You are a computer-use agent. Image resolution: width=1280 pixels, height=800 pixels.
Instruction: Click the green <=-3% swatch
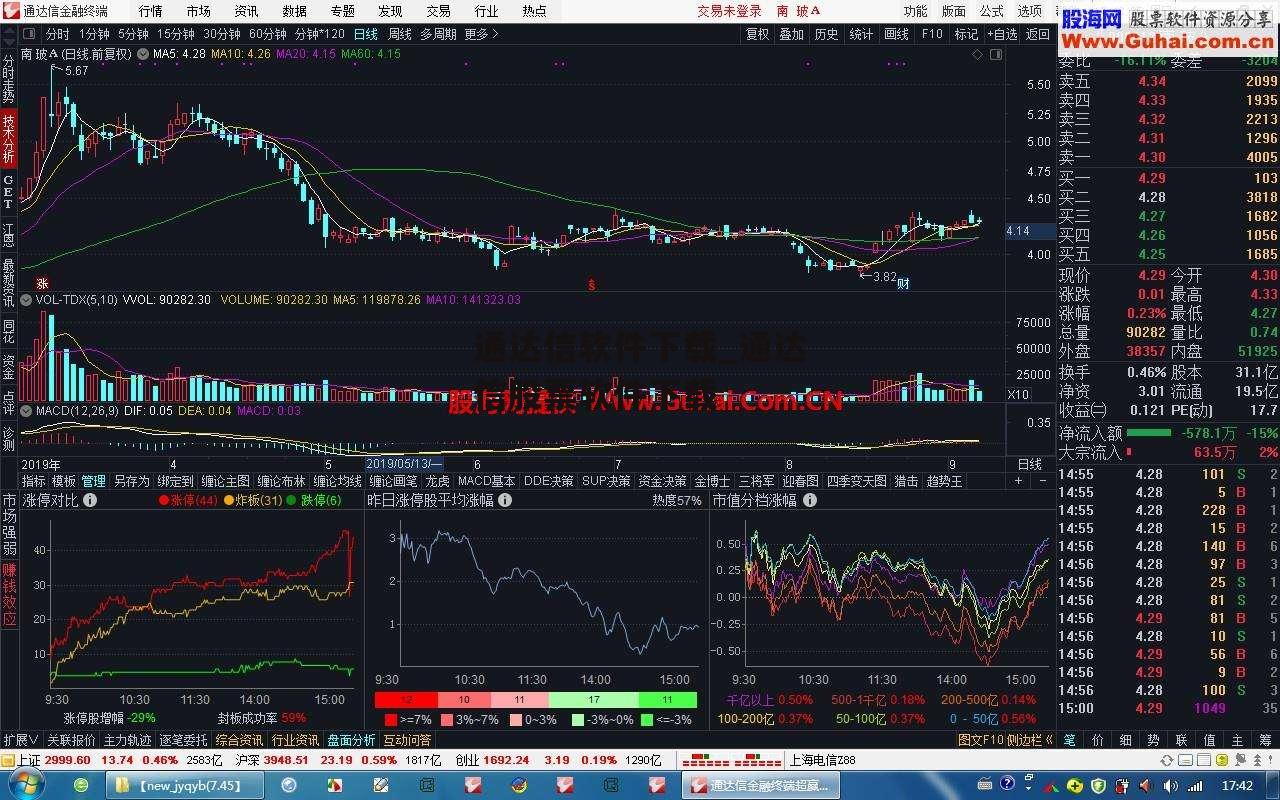647,720
